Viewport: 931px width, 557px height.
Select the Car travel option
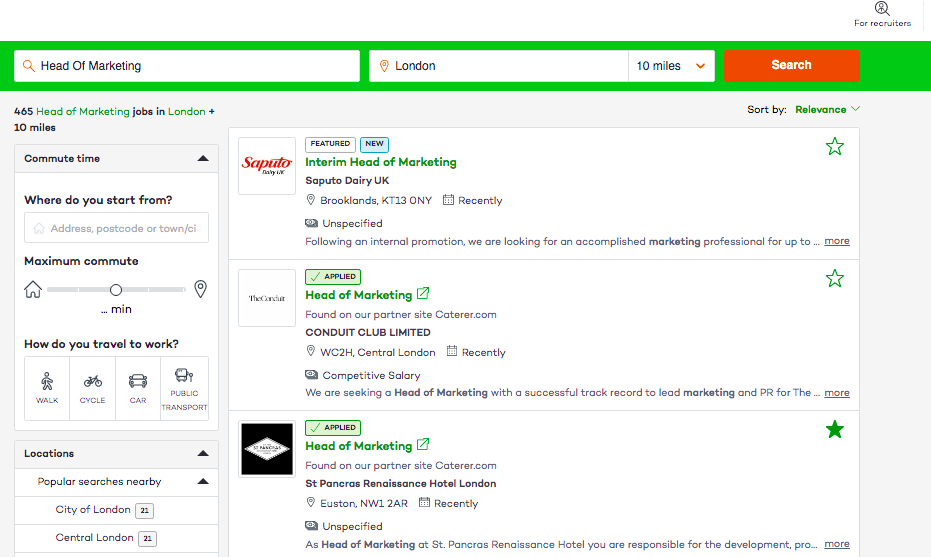point(138,388)
